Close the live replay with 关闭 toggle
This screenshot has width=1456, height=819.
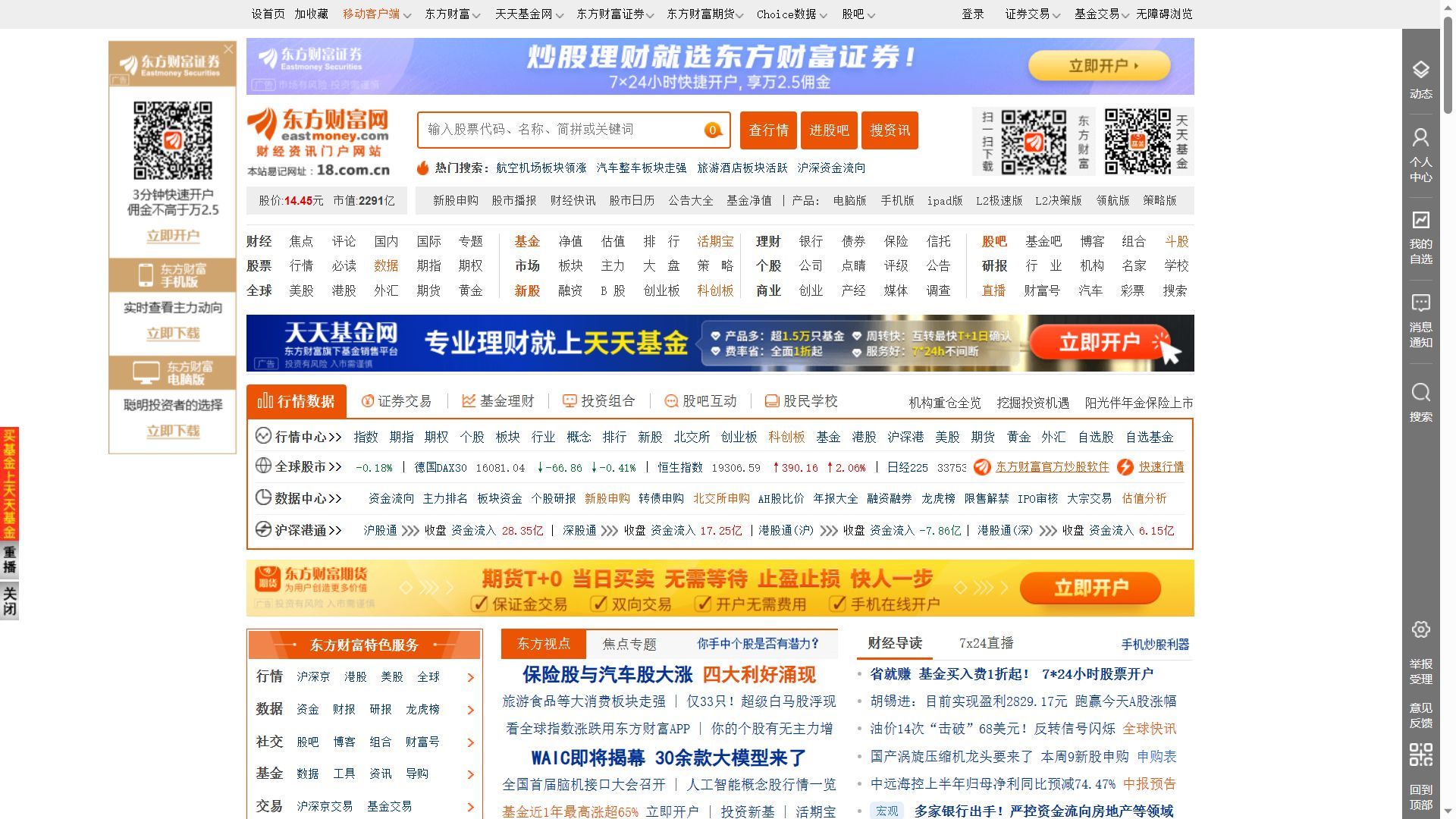11,600
